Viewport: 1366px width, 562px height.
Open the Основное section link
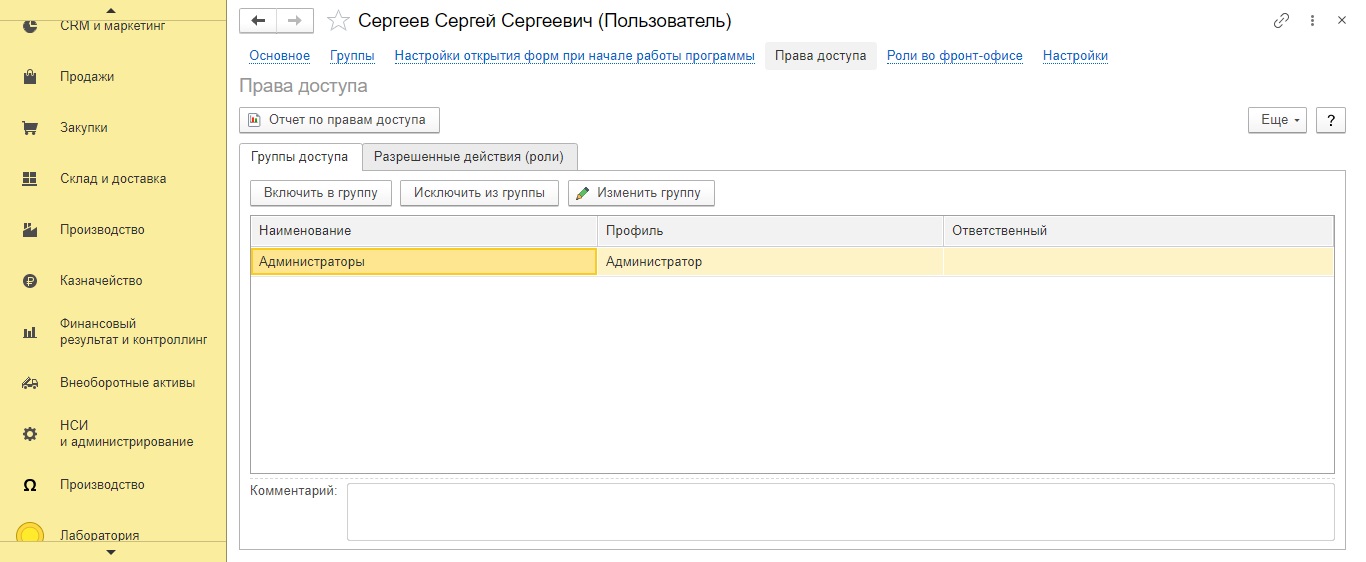tap(280, 56)
